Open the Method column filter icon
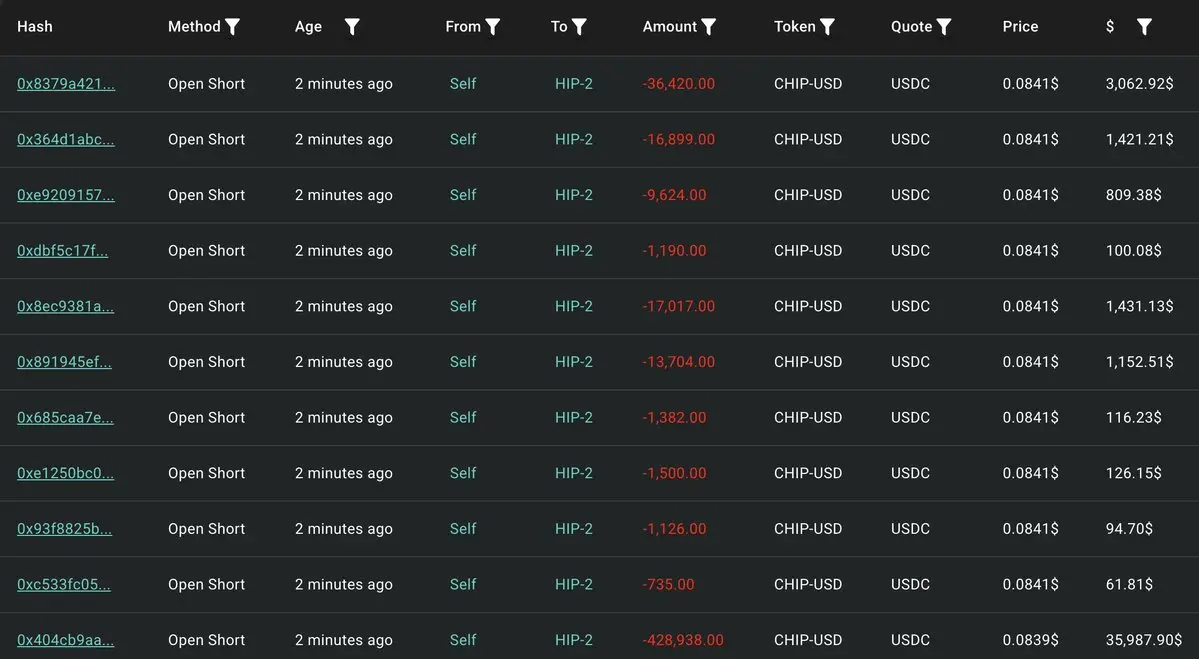 coord(232,27)
